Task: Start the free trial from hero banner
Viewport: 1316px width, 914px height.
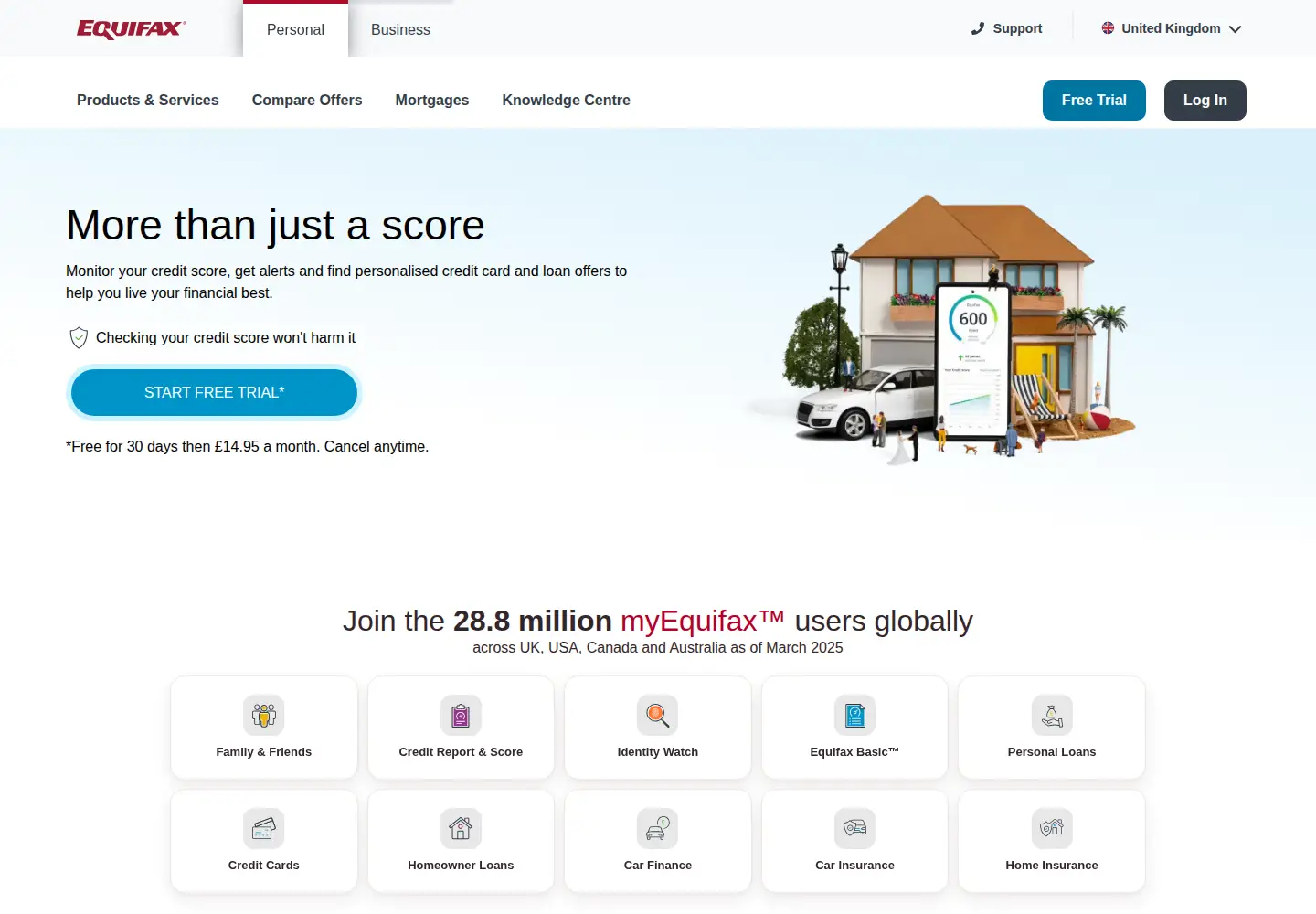Action: click(215, 393)
